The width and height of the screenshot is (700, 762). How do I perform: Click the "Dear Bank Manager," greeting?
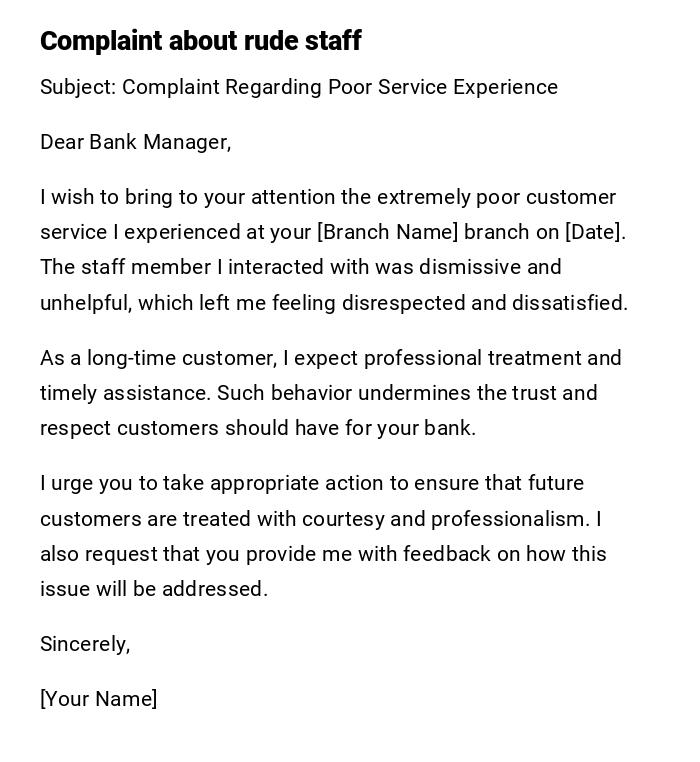135,142
